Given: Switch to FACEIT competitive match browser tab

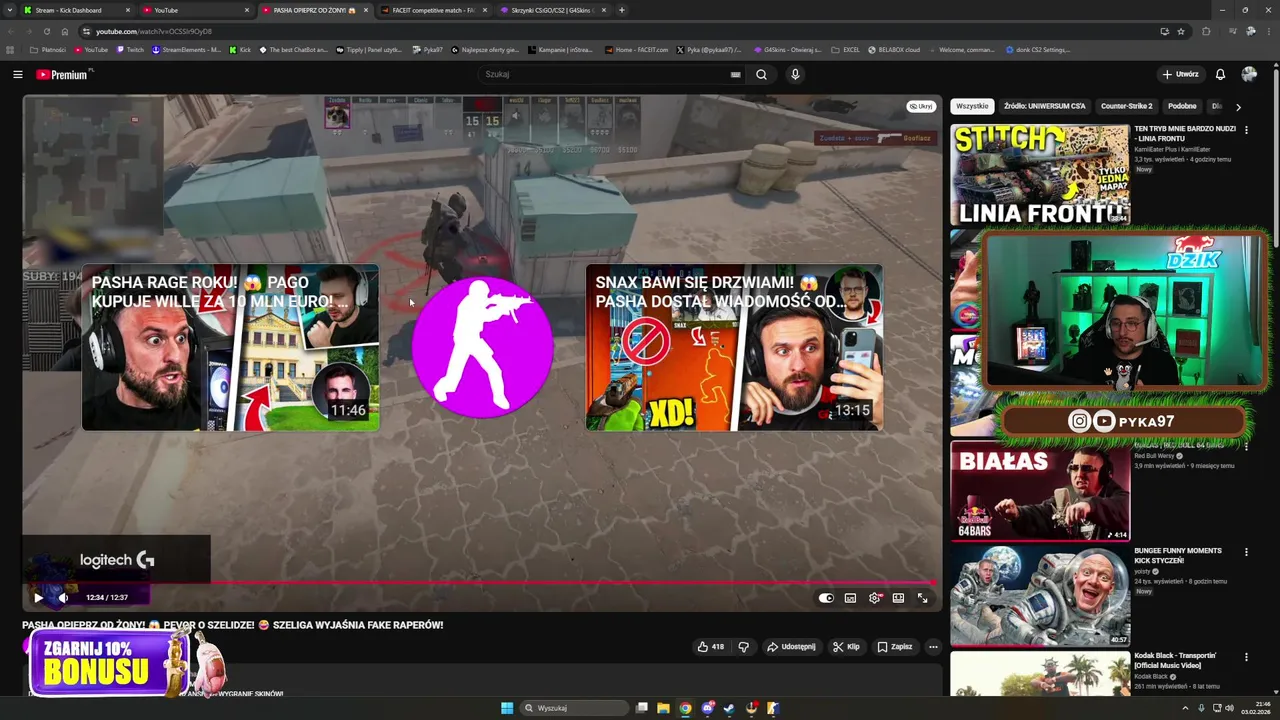Looking at the screenshot, I should pos(434,10).
